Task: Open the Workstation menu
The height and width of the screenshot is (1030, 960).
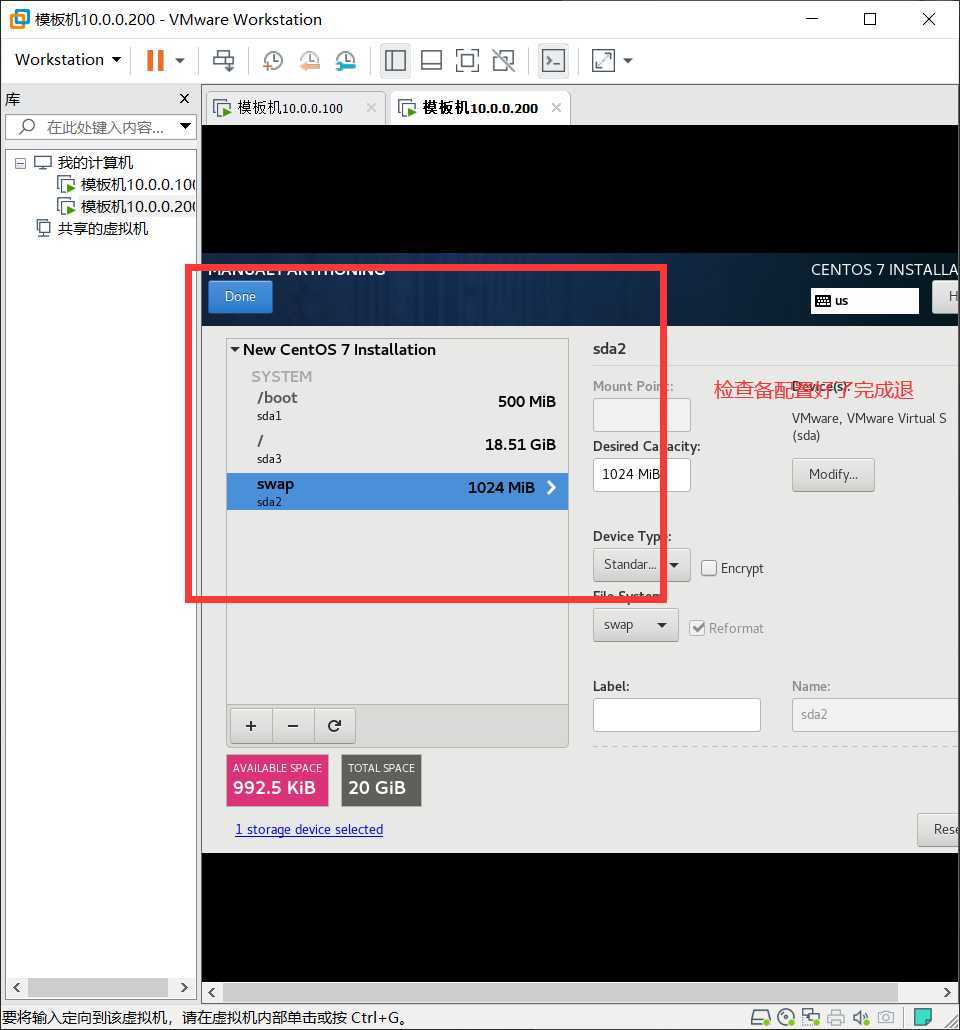Action: [68, 60]
